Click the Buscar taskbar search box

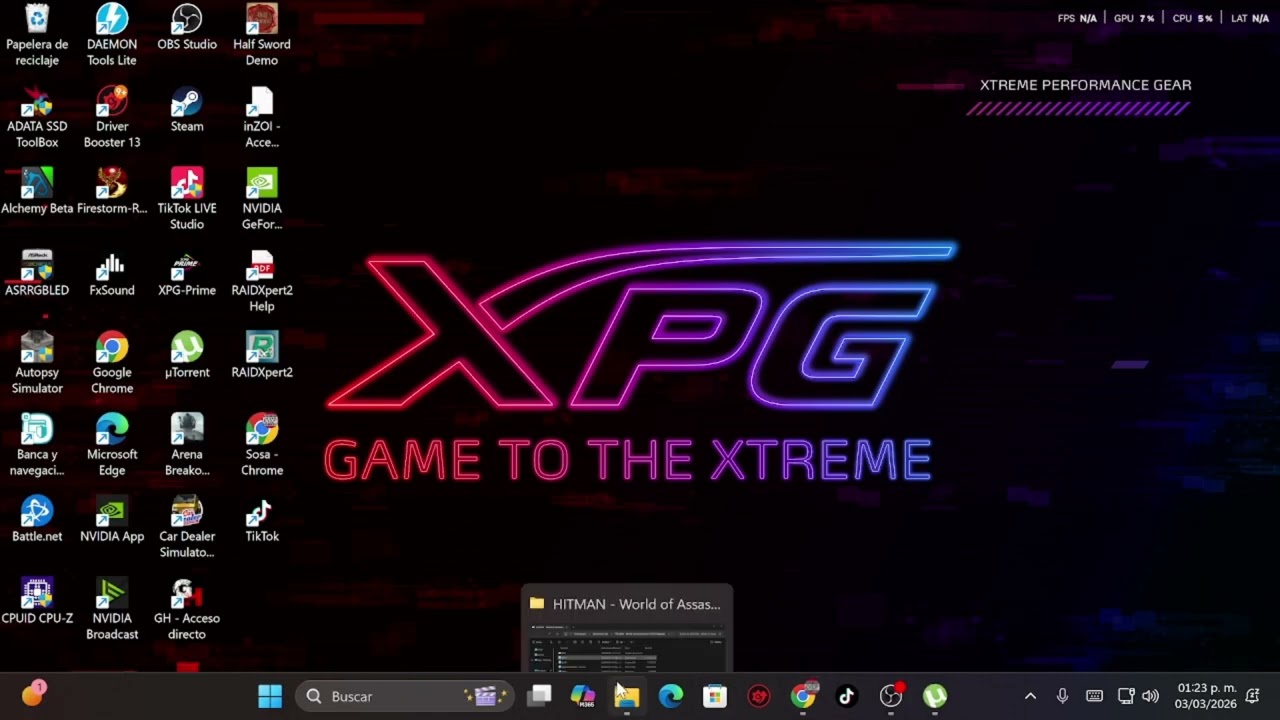click(404, 696)
